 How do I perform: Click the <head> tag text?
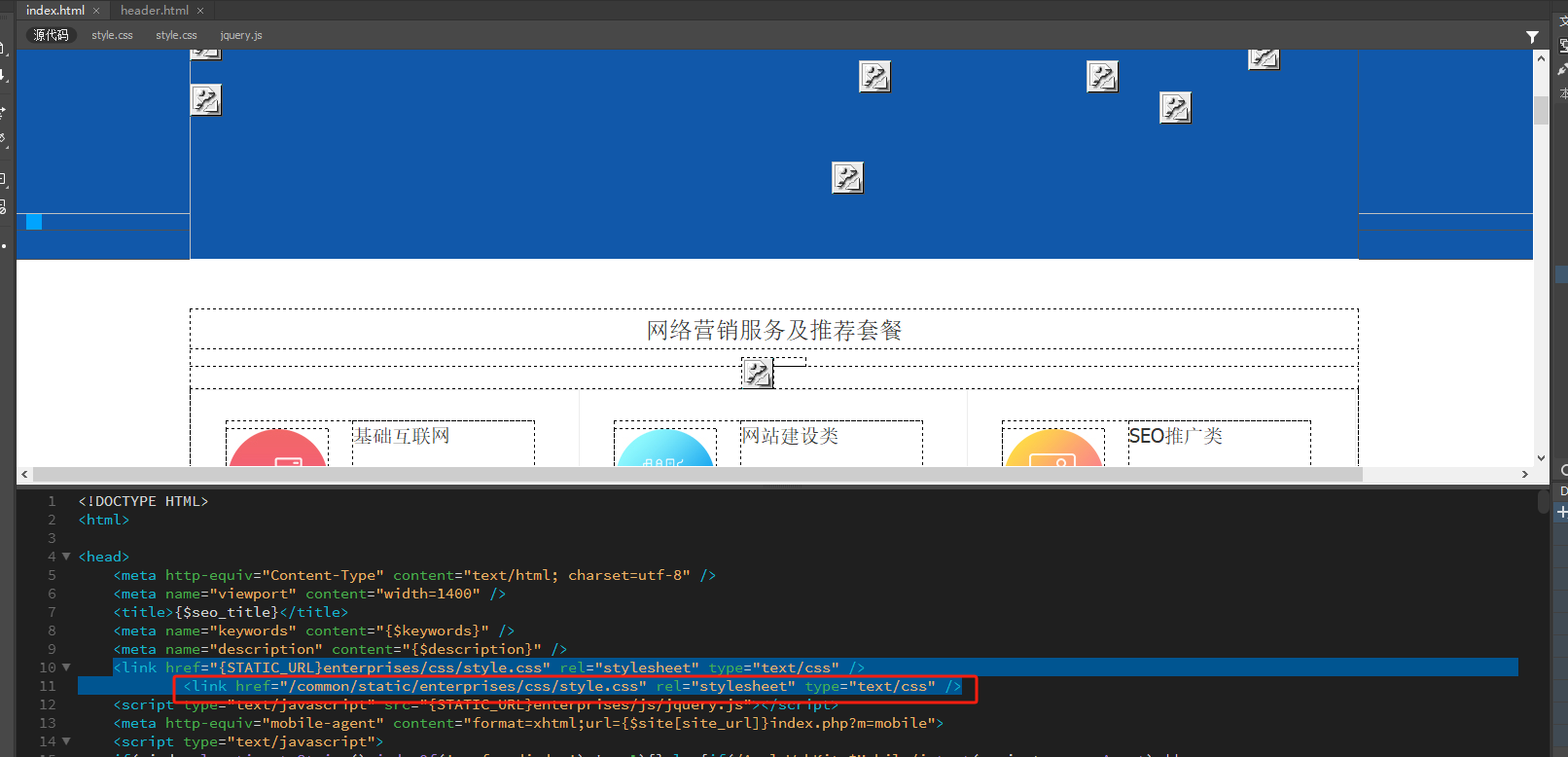[103, 557]
